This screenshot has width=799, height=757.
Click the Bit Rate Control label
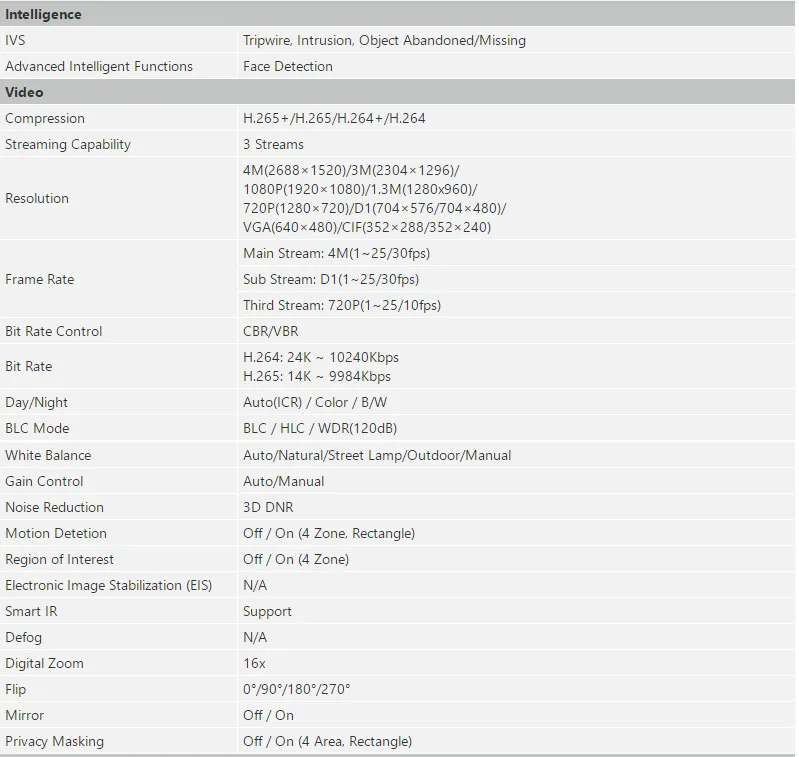tap(54, 331)
